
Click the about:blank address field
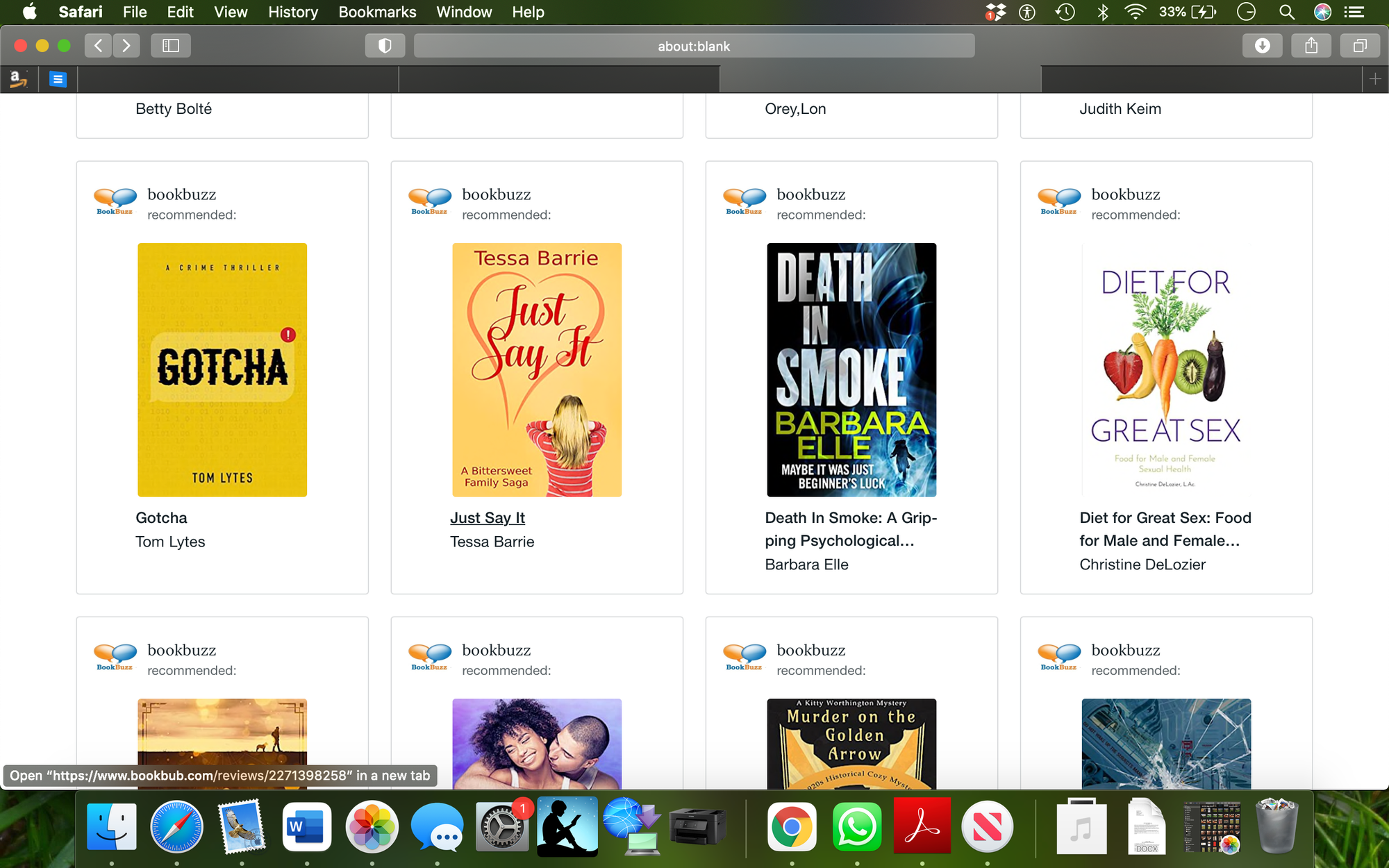pyautogui.click(x=694, y=46)
